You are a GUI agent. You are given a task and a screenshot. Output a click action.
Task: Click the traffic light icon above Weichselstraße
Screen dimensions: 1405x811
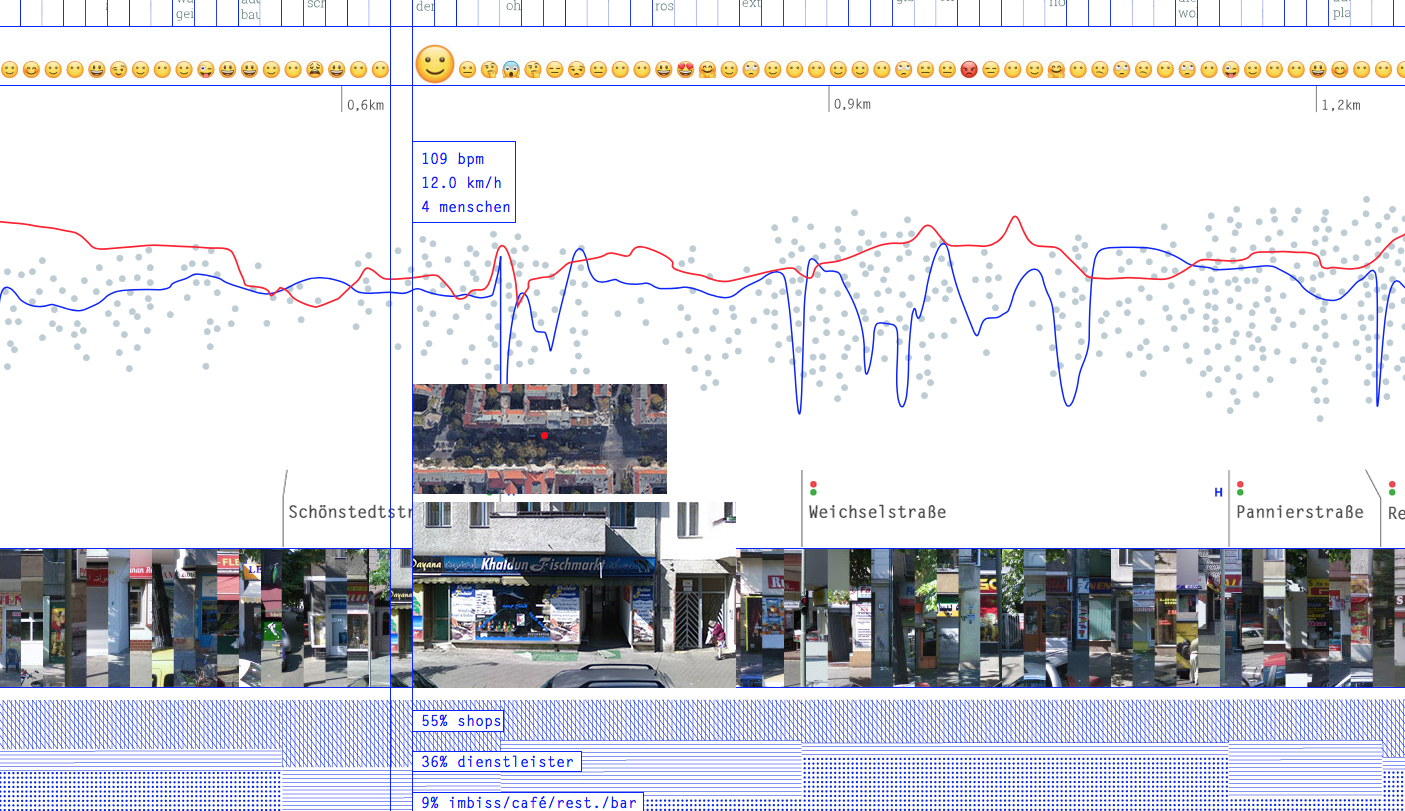point(813,488)
